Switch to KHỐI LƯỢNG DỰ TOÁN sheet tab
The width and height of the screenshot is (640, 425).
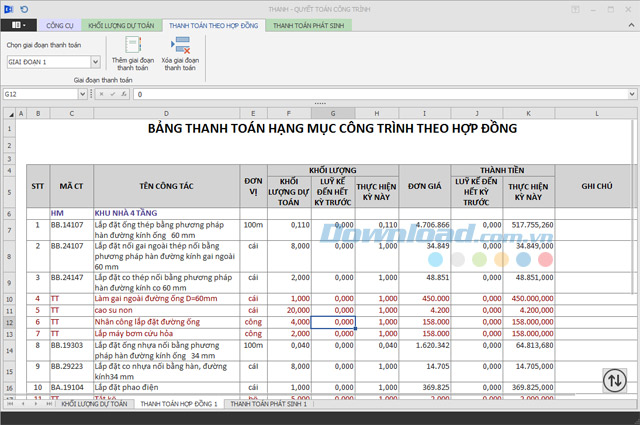(x=94, y=404)
